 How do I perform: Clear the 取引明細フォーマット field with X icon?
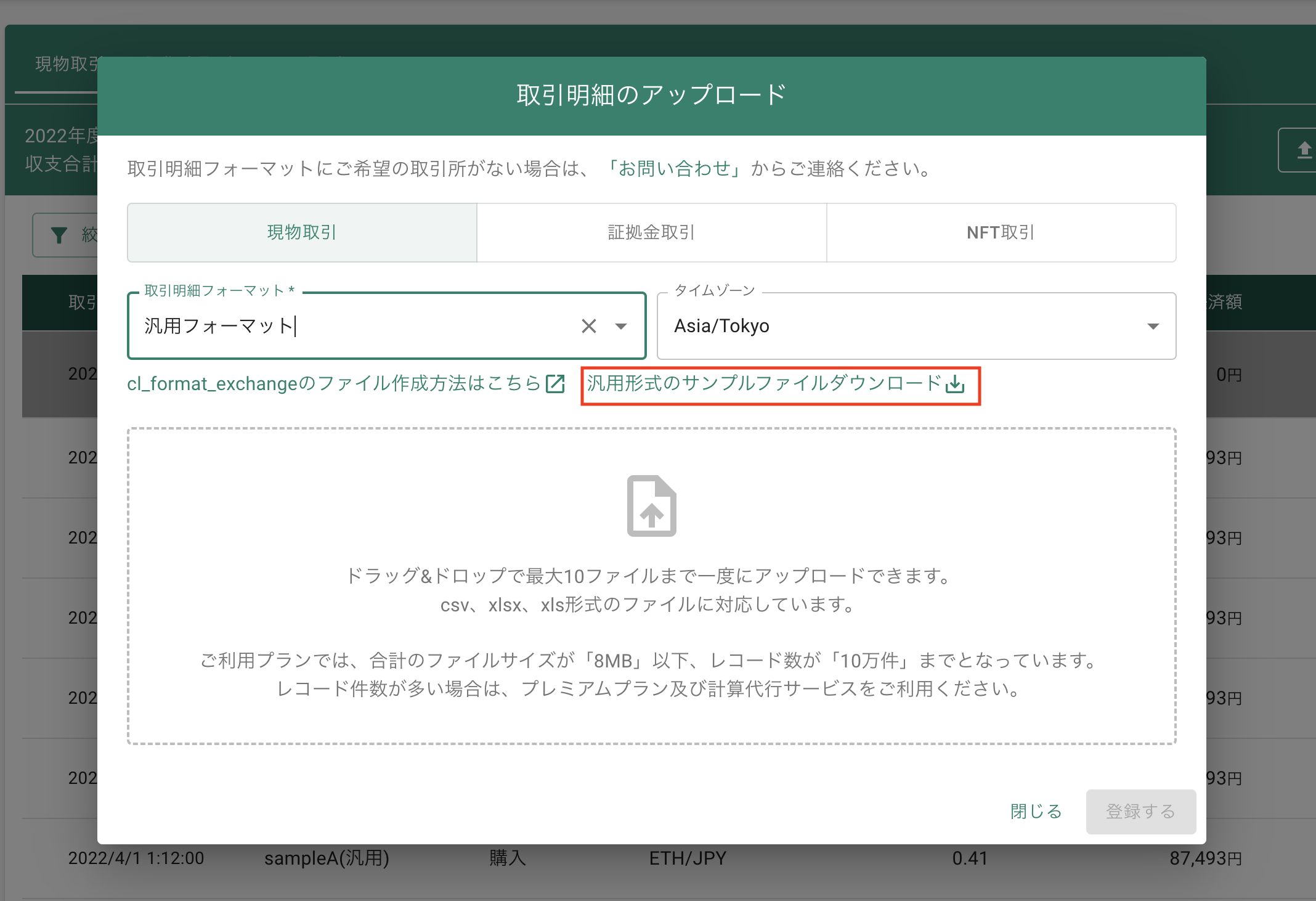click(589, 326)
